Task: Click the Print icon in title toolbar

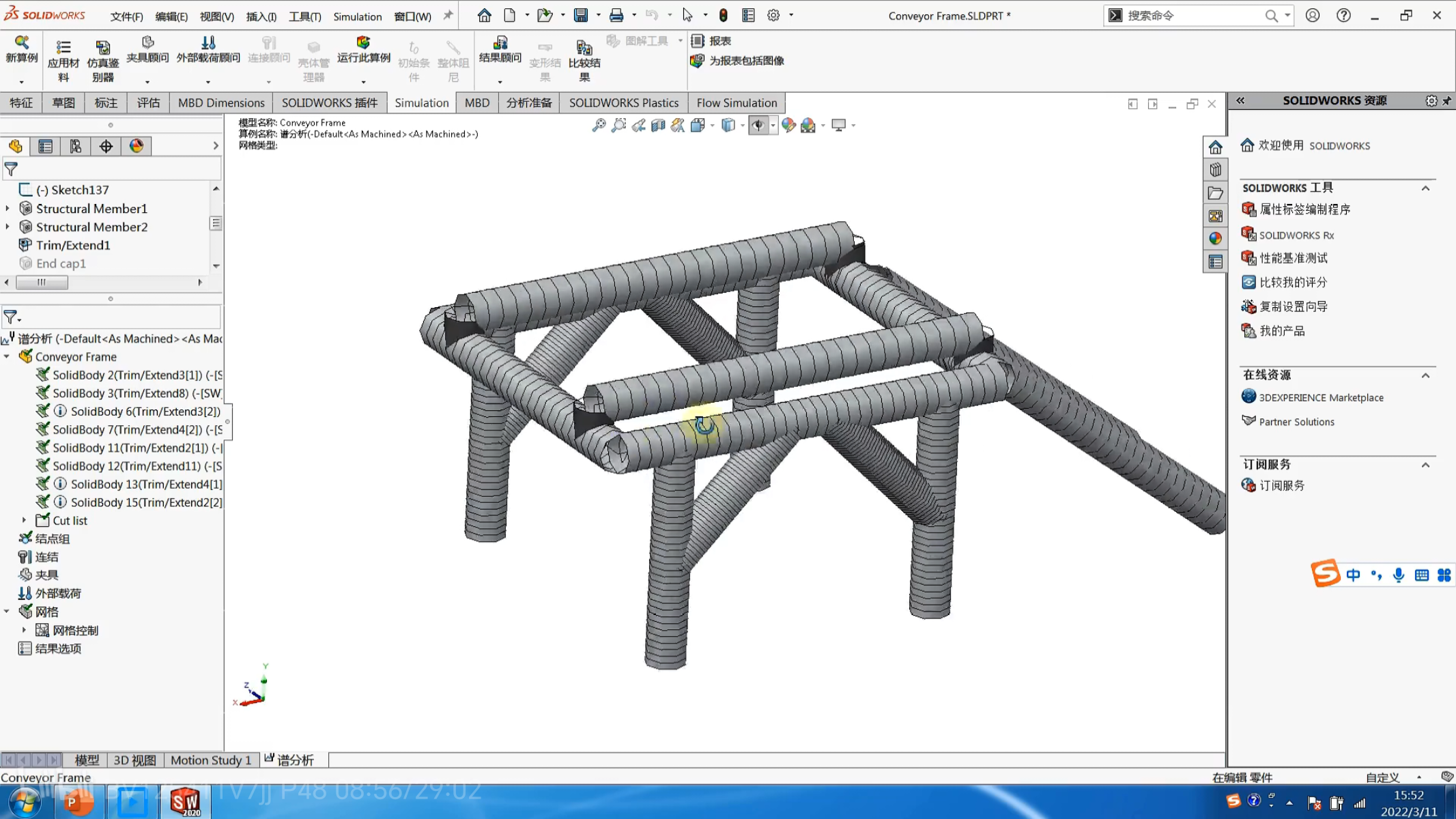Action: 616,15
